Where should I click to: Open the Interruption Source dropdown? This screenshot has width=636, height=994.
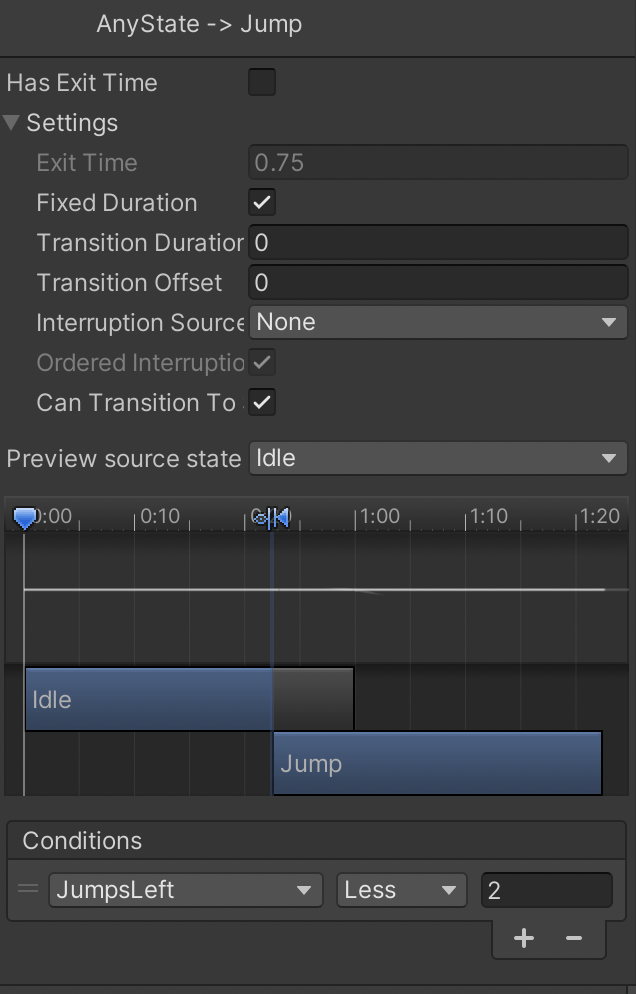coord(437,322)
